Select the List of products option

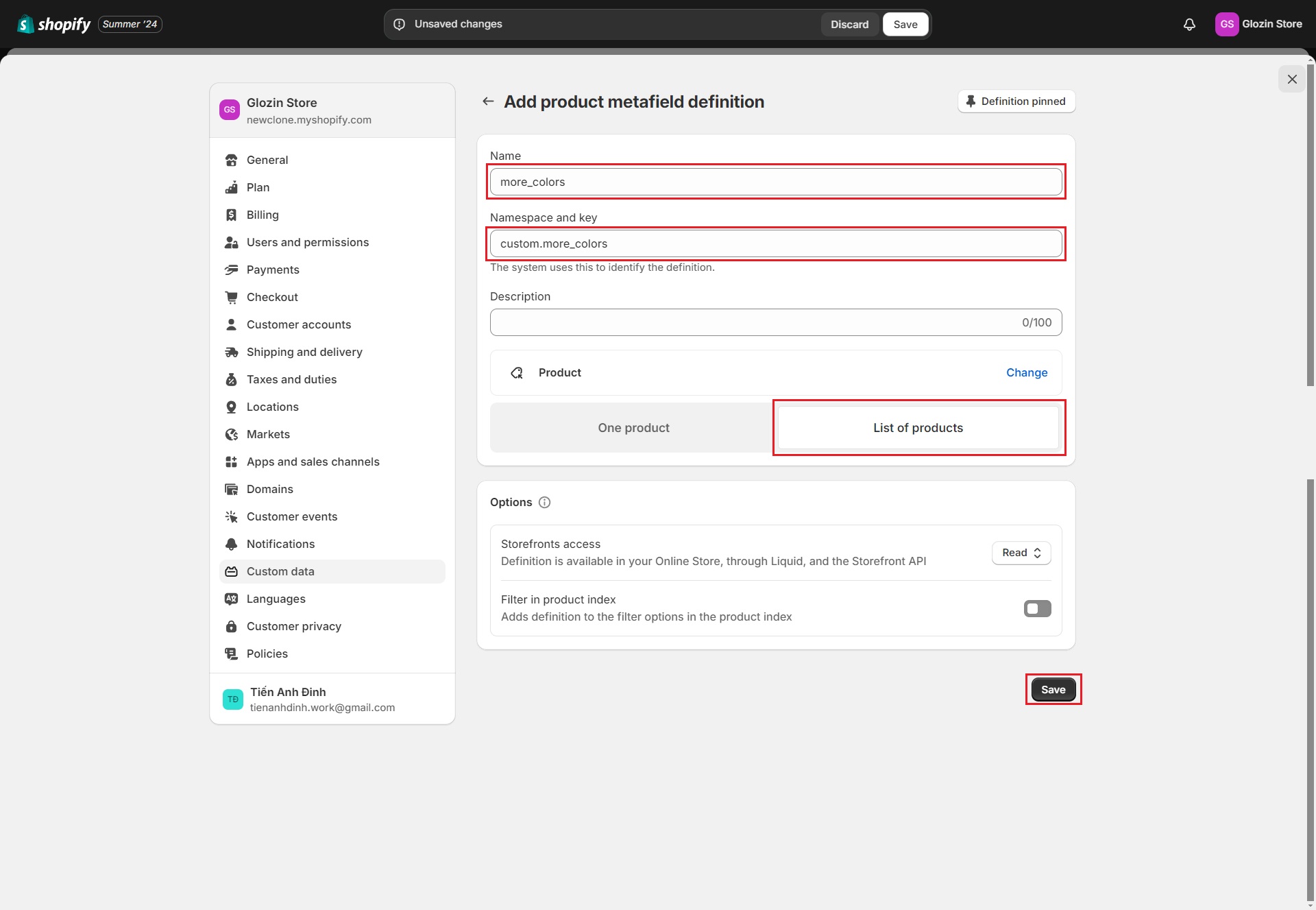pos(918,428)
